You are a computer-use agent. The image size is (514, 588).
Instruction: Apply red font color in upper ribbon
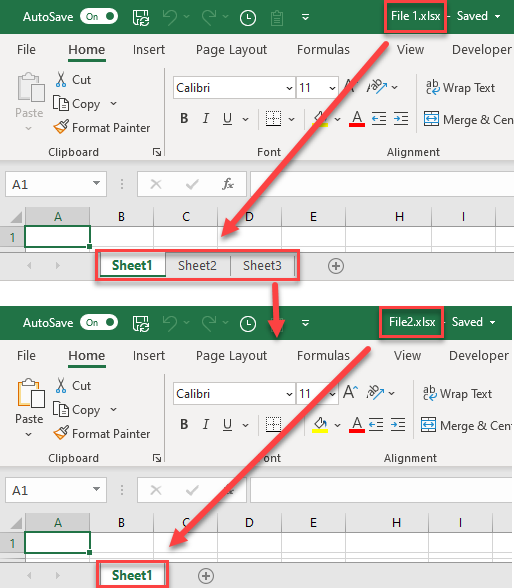coord(357,119)
